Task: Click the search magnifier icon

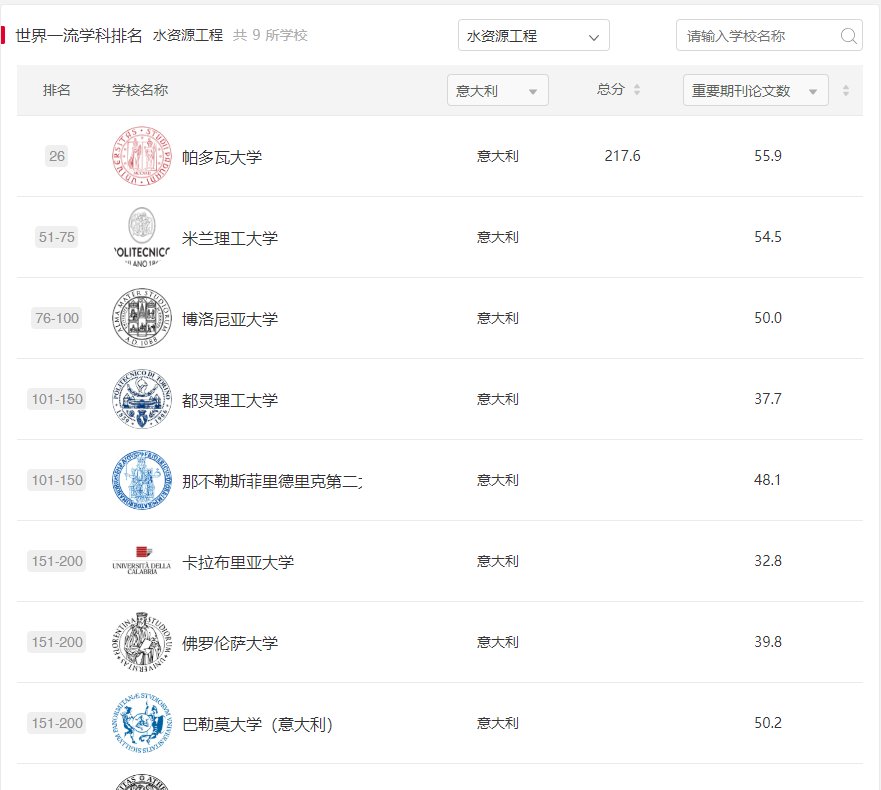Action: pyautogui.click(x=848, y=35)
